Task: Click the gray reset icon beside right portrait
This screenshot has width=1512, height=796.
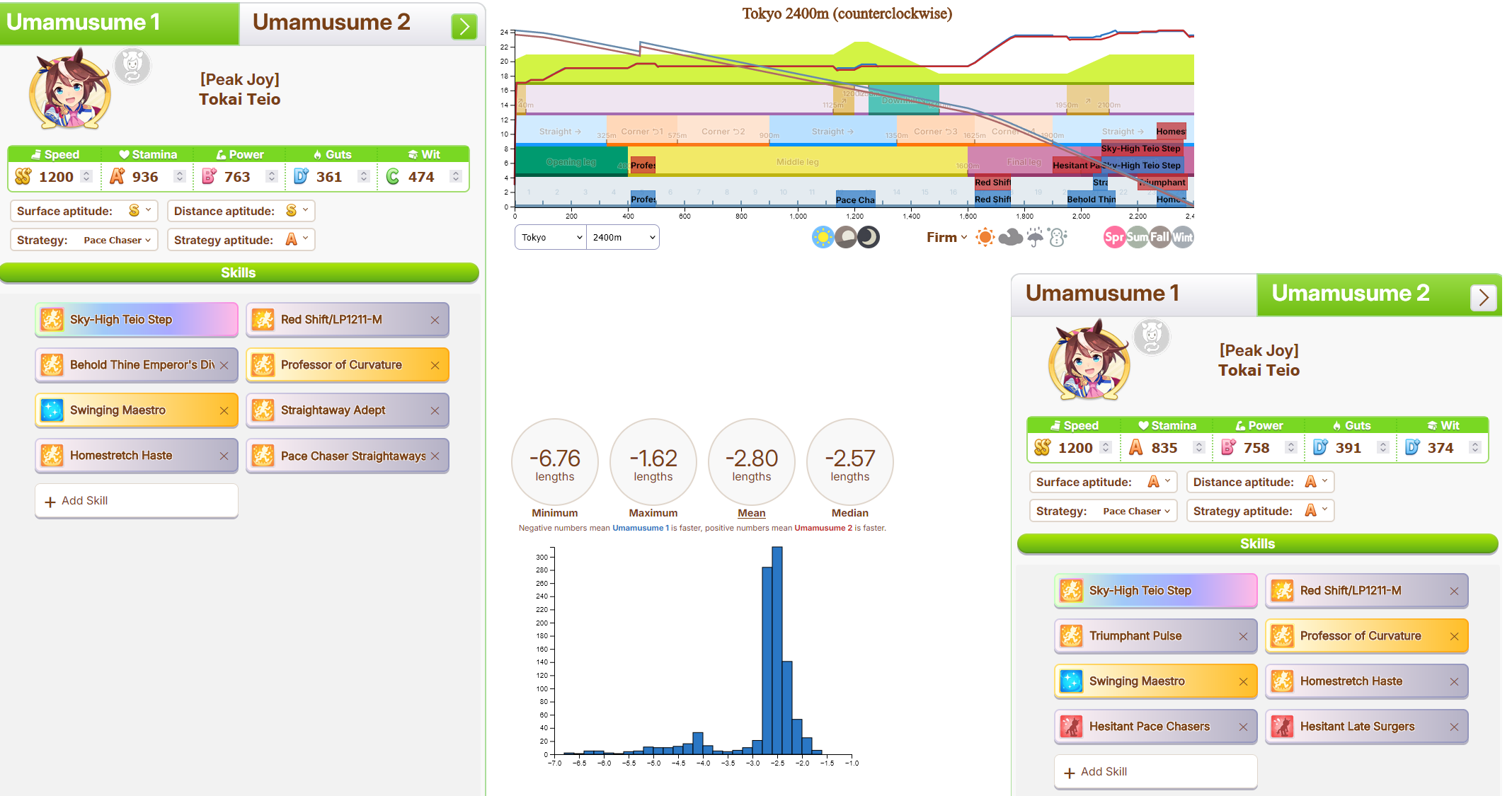Action: (x=1152, y=338)
